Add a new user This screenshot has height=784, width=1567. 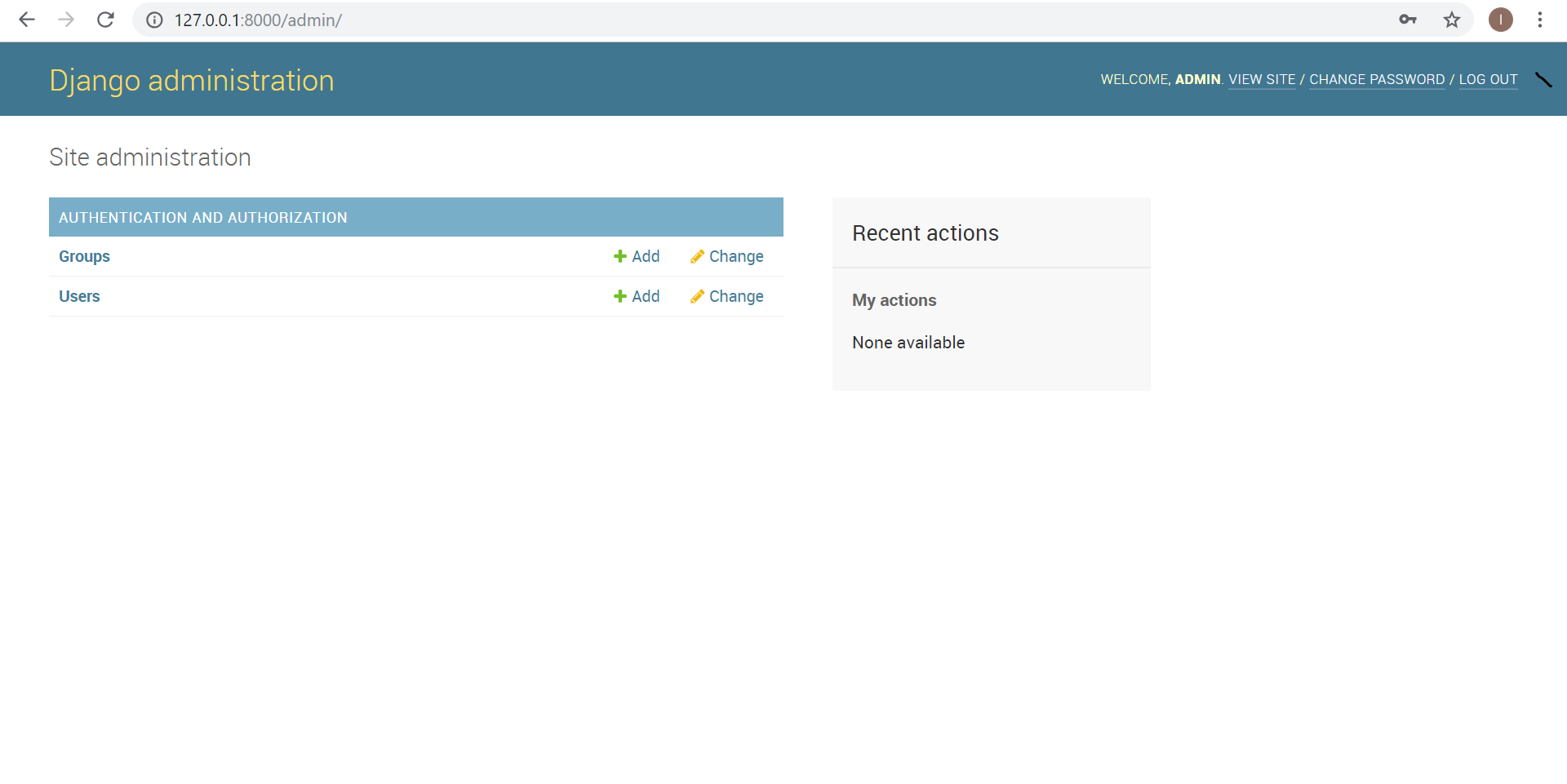(x=637, y=296)
